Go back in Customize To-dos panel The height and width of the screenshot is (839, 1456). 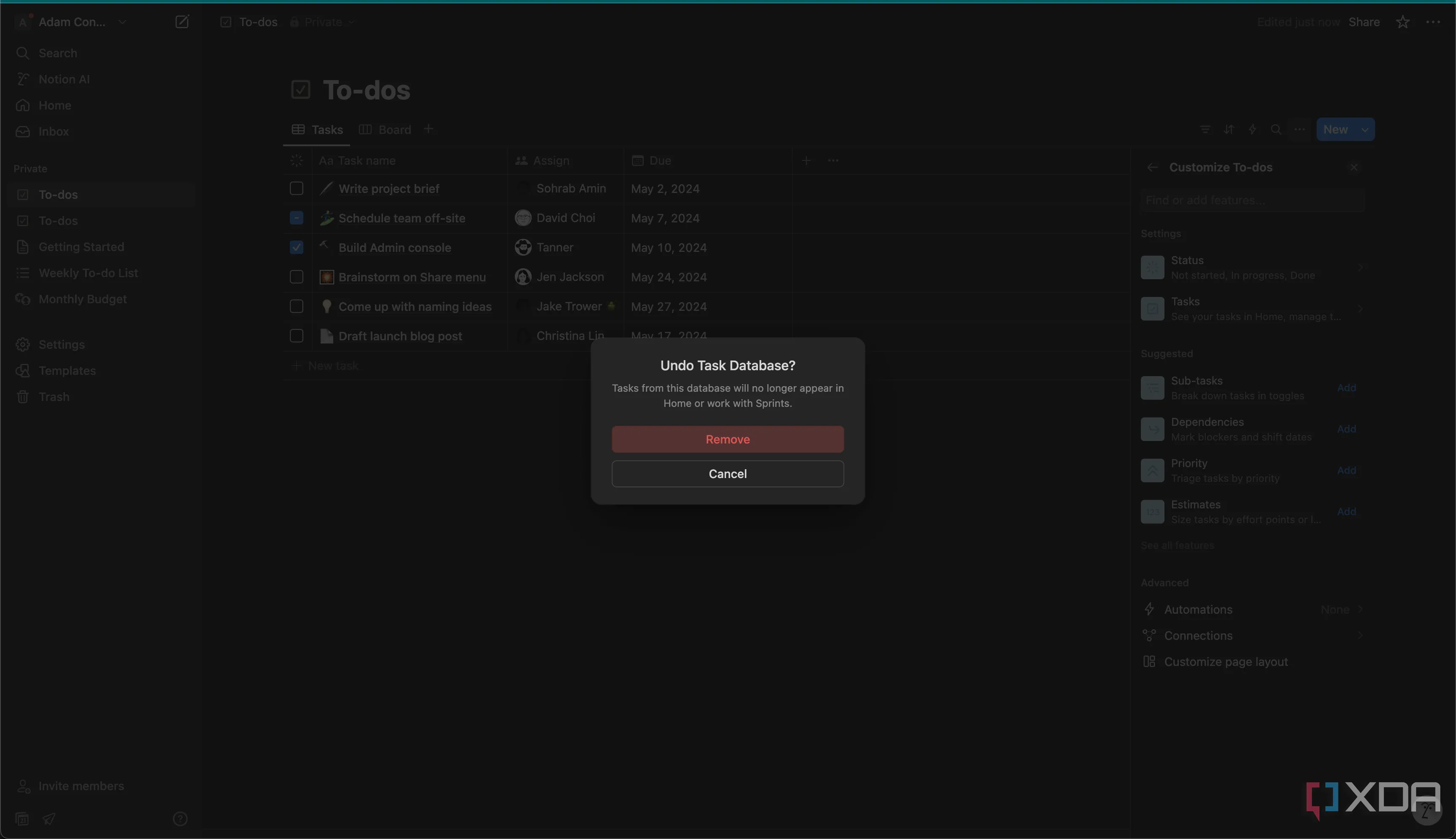[1152, 167]
